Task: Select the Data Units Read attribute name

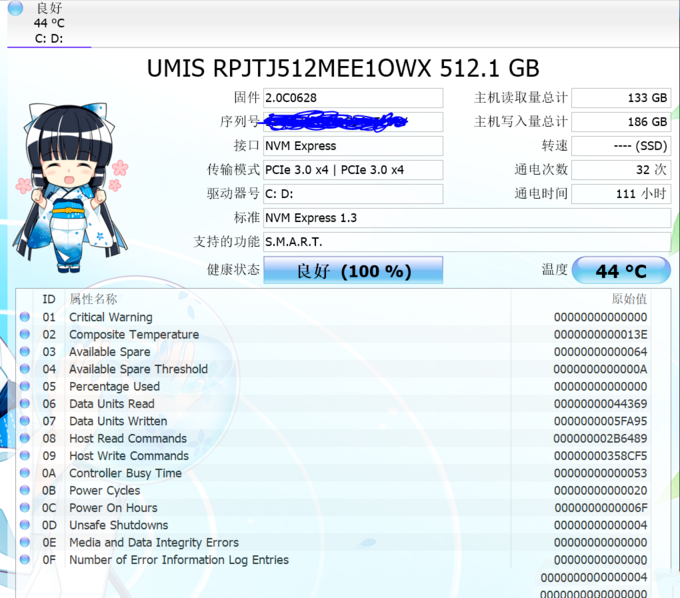Action: (x=112, y=404)
